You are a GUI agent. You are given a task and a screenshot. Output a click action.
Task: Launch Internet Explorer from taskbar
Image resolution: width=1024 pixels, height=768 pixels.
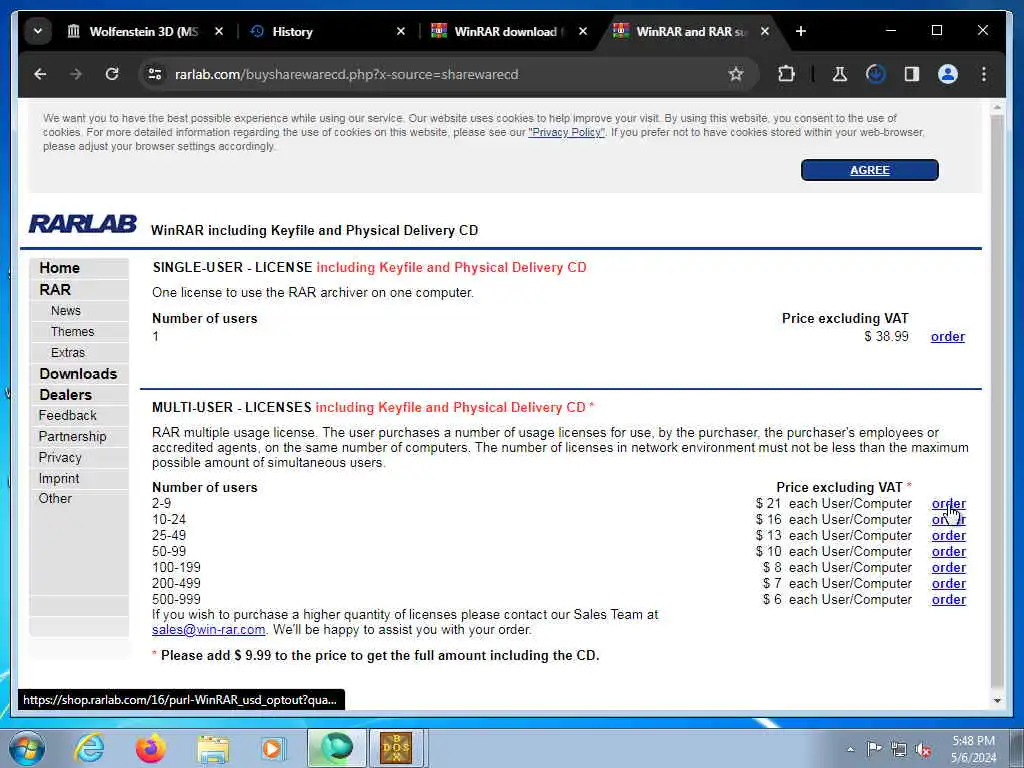(89, 748)
